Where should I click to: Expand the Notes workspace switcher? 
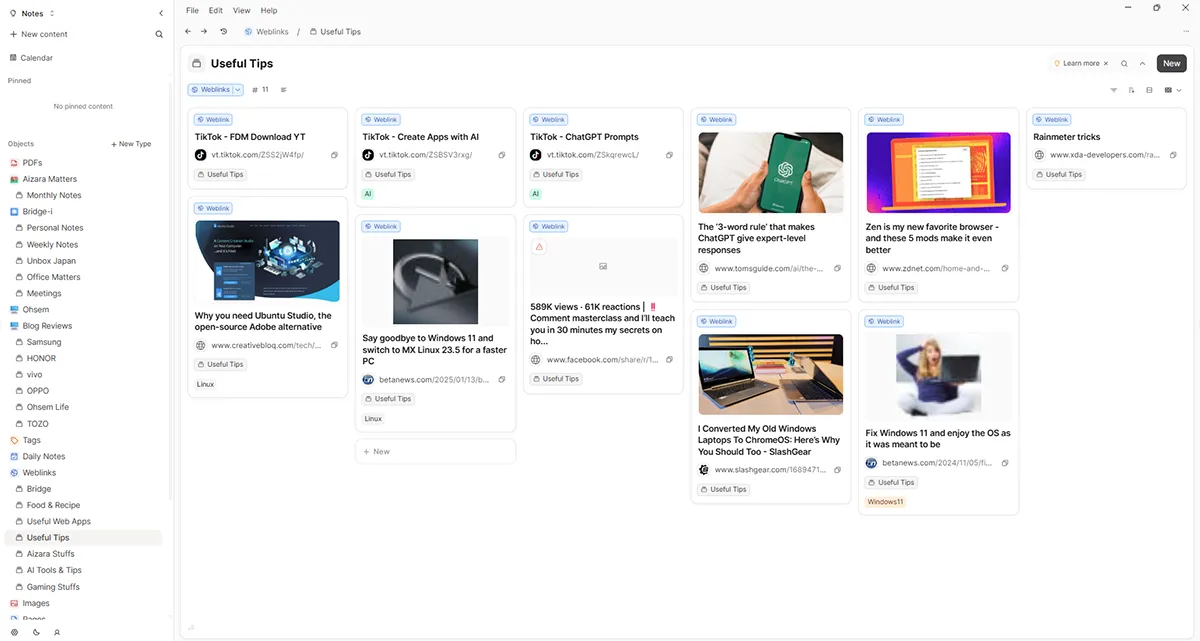click(x=32, y=13)
